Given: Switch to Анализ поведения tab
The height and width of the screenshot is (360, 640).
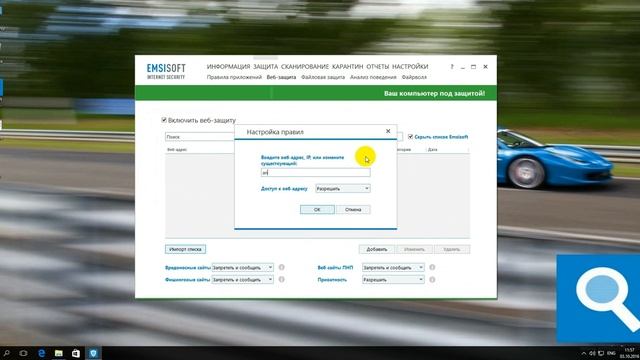Looking at the screenshot, I should click(x=373, y=77).
